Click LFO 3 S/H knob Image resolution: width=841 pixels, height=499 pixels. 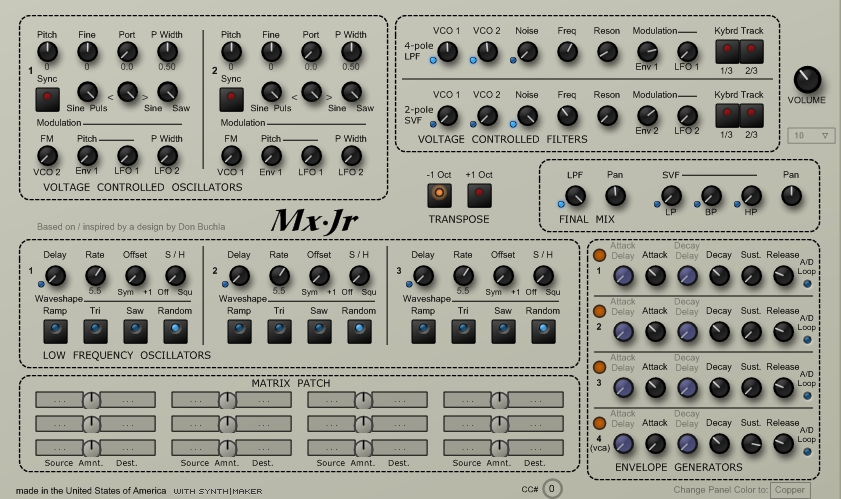point(543,276)
